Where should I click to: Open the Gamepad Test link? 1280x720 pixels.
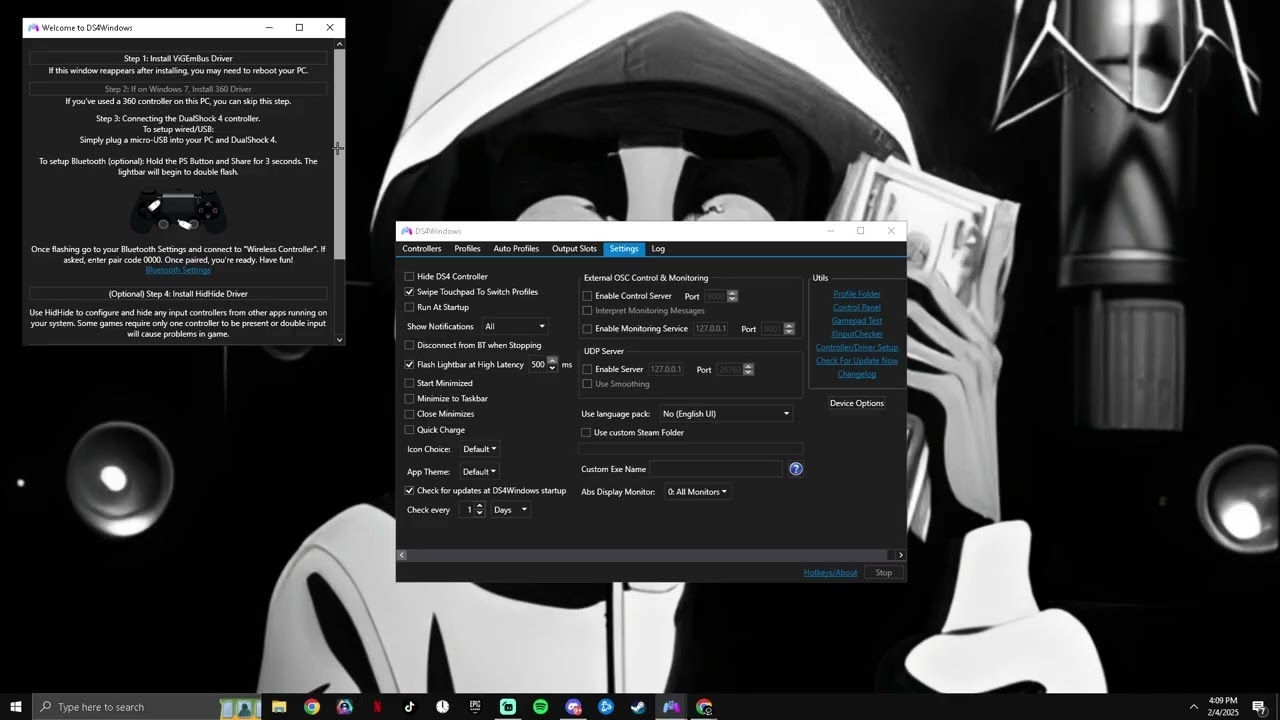pos(857,321)
